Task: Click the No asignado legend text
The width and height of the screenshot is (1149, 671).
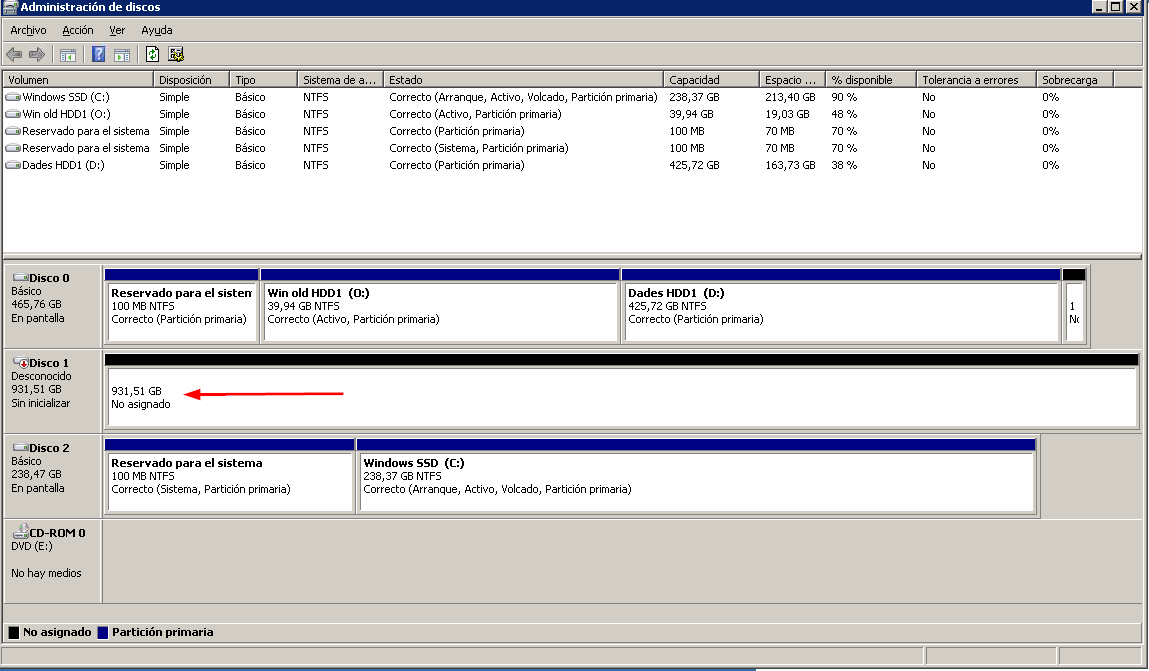Action: (x=57, y=632)
